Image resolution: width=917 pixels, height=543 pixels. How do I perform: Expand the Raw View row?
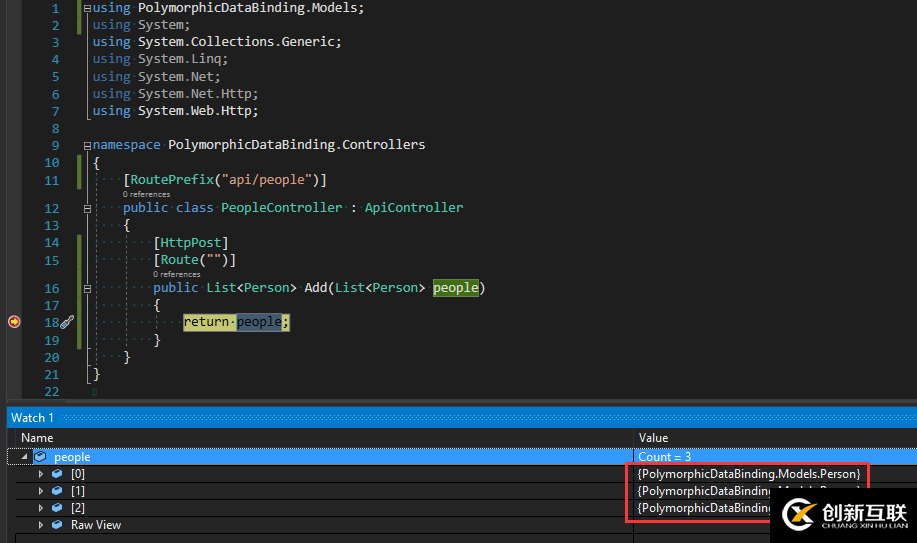coord(40,525)
